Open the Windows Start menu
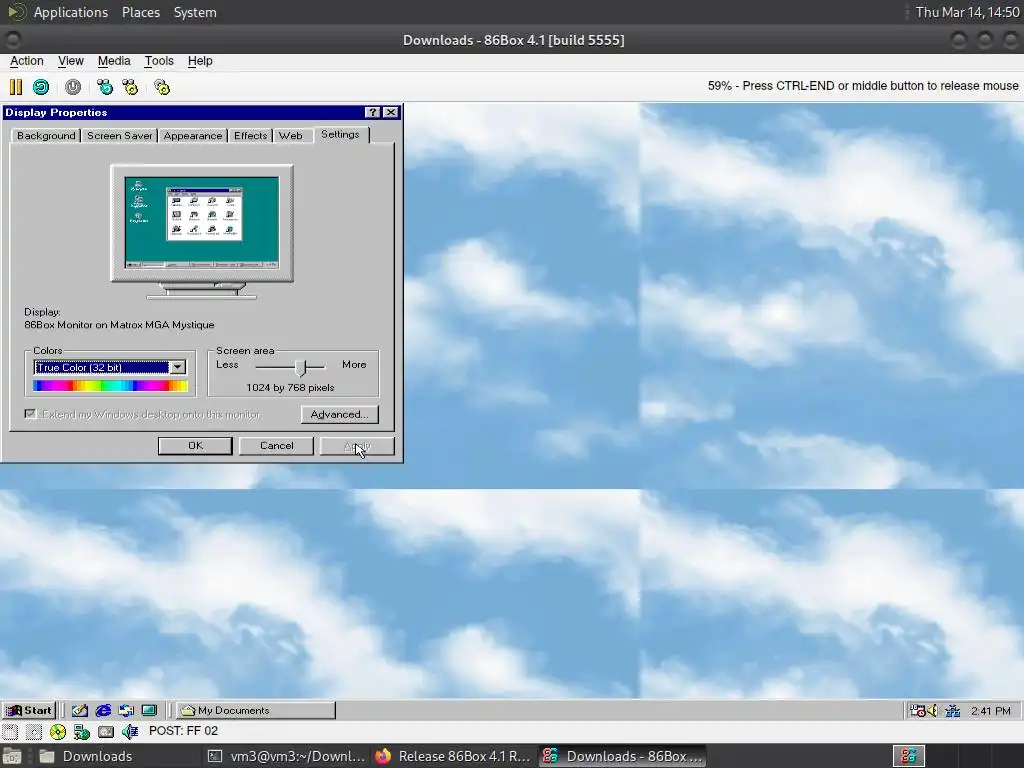This screenshot has height=768, width=1024. [29, 711]
